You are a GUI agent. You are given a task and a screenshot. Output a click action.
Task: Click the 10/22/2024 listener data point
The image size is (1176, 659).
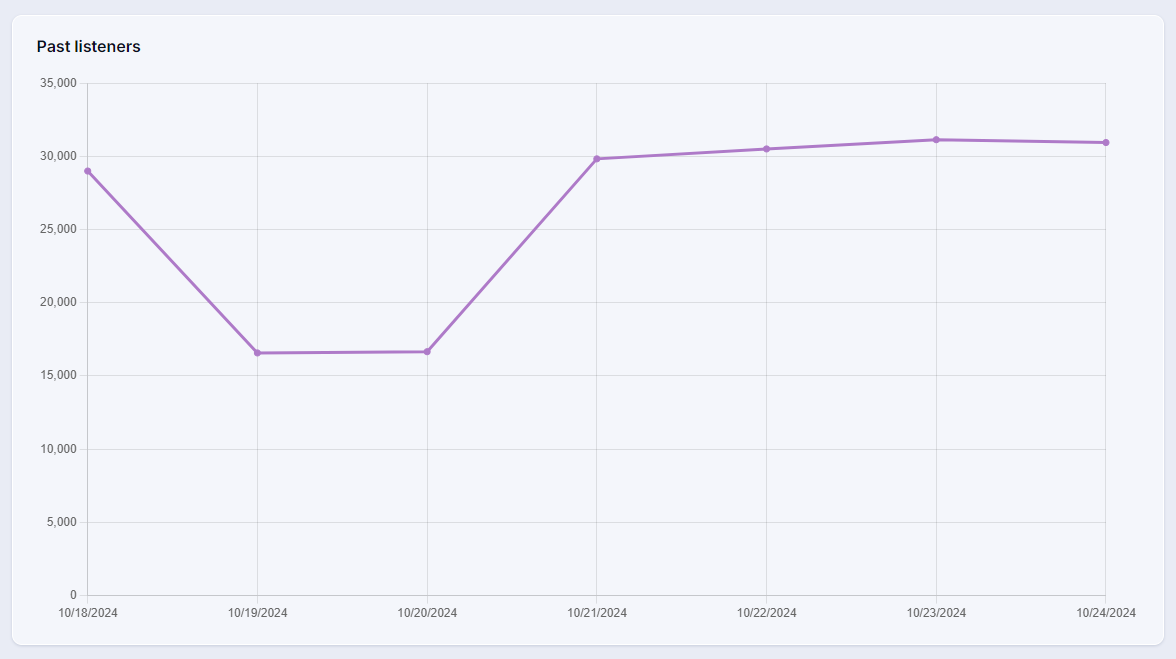click(766, 149)
